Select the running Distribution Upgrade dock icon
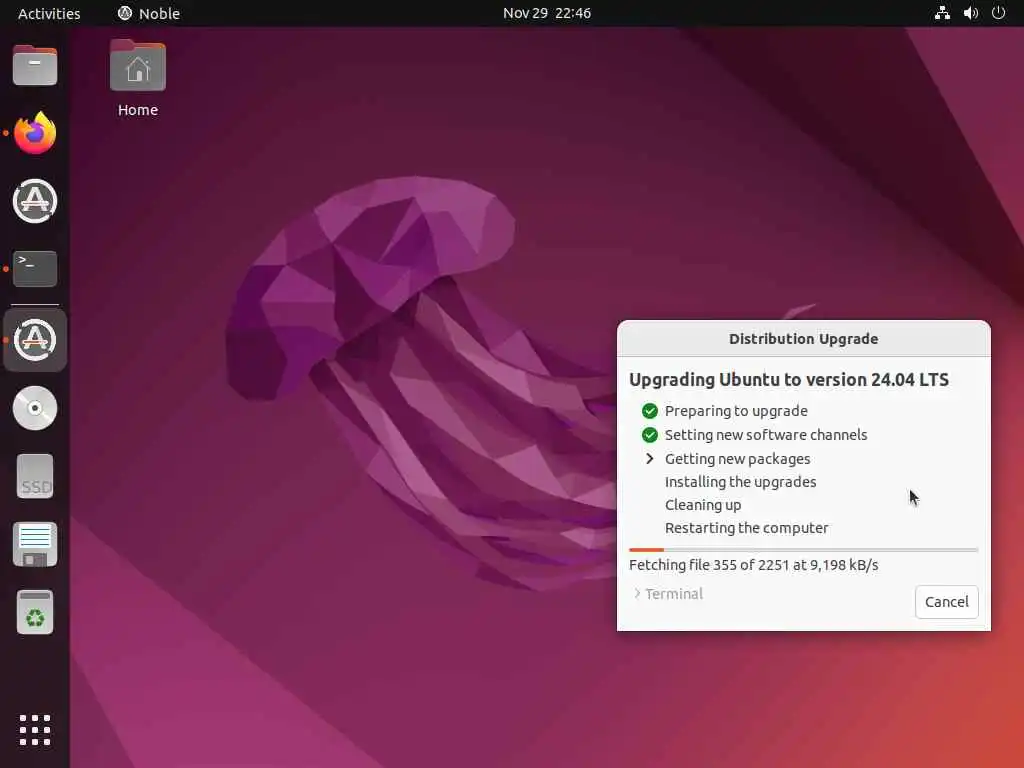Viewport: 1024px width, 768px height. click(35, 340)
